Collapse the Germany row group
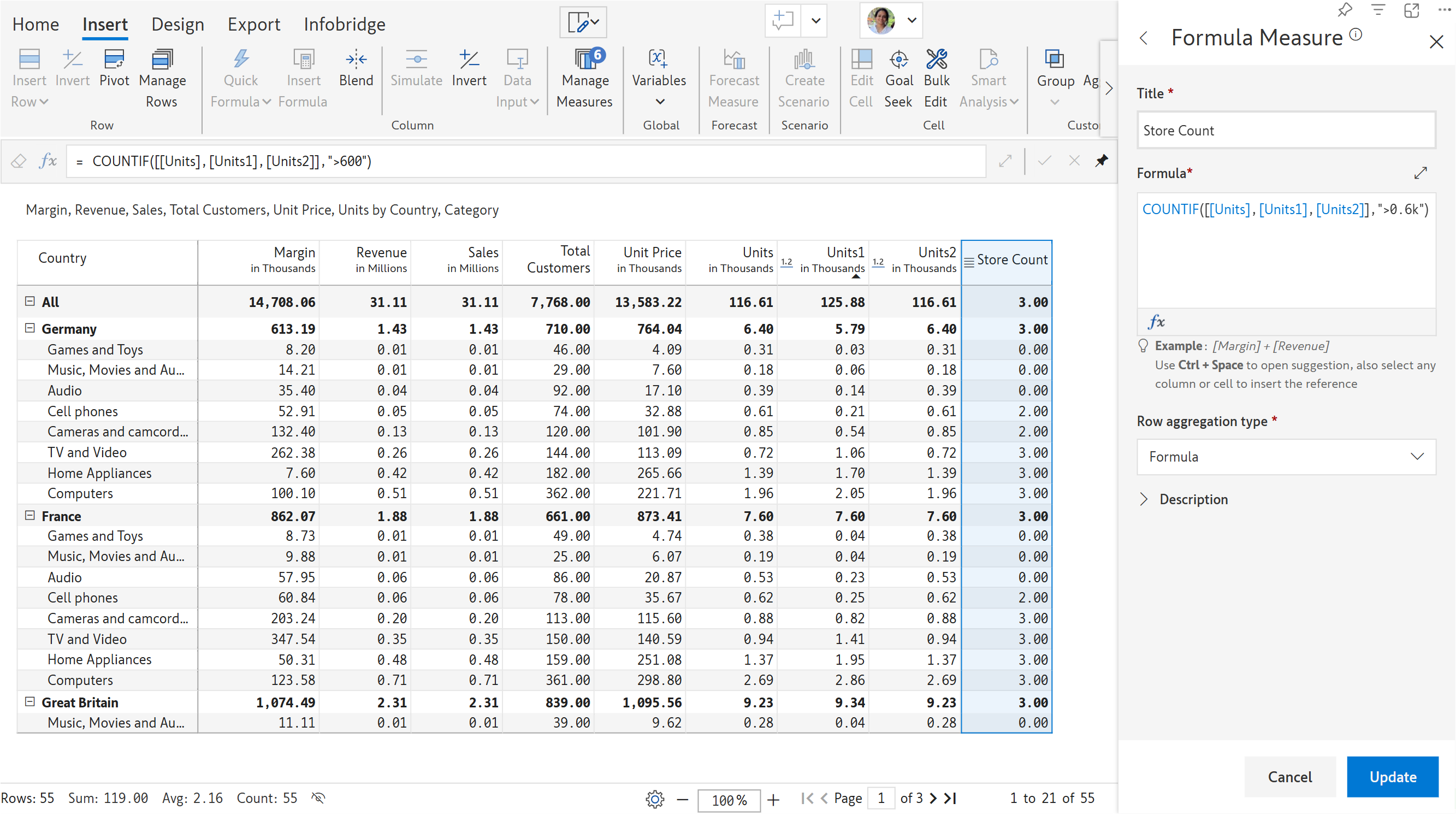The image size is (1456, 815). pyautogui.click(x=30, y=328)
